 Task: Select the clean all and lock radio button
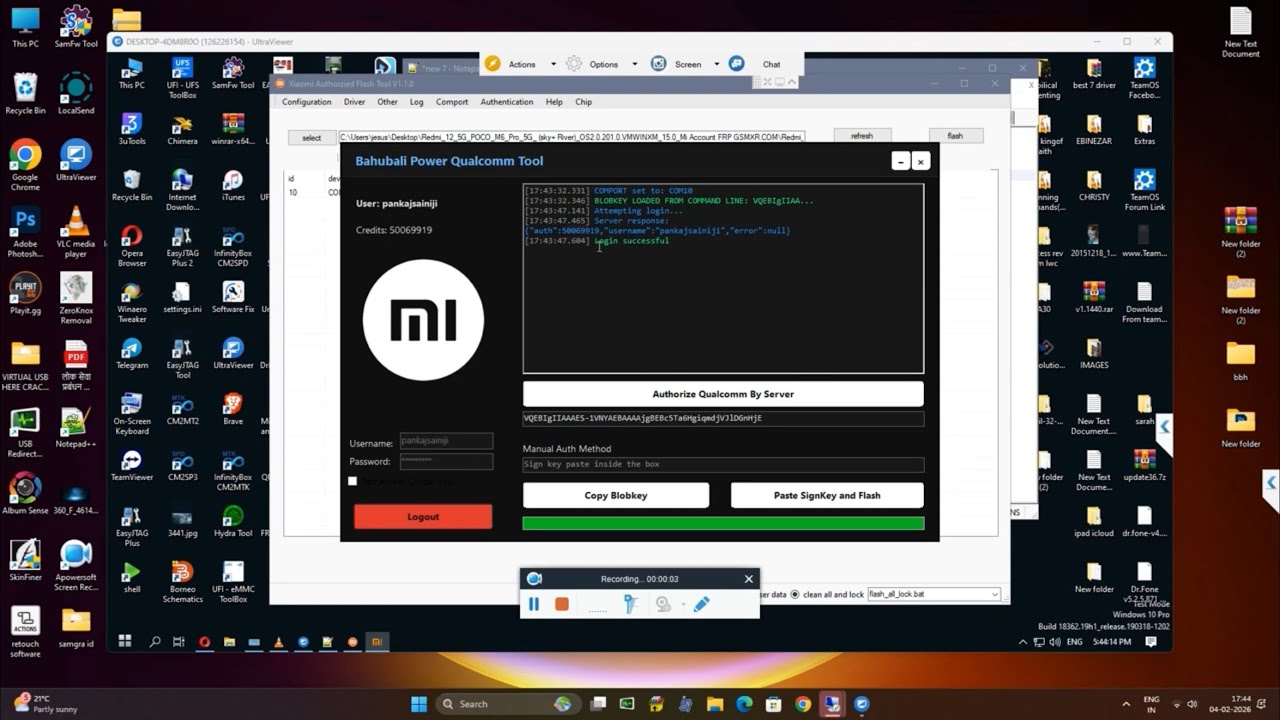[795, 594]
